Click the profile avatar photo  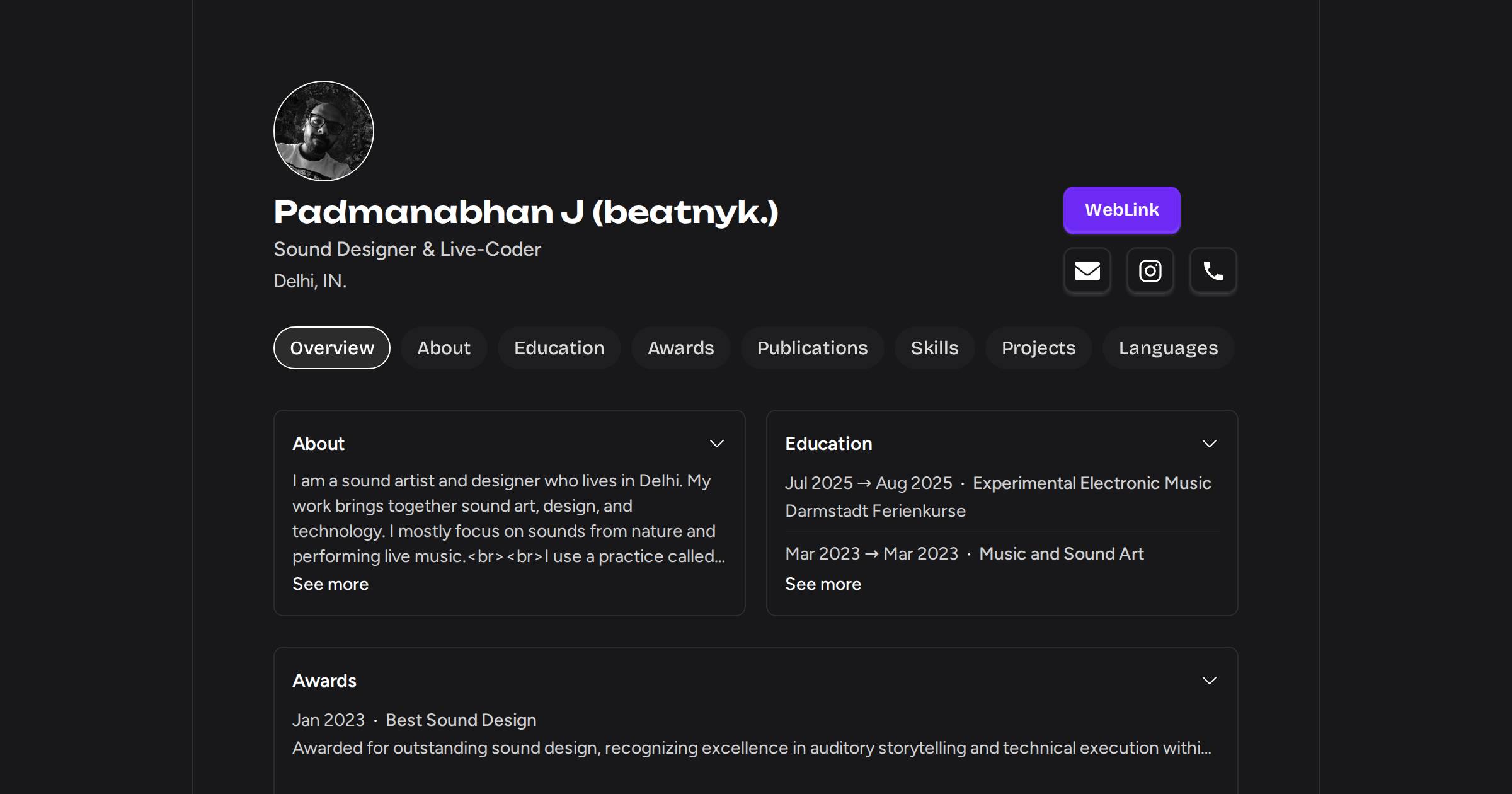[x=324, y=131]
